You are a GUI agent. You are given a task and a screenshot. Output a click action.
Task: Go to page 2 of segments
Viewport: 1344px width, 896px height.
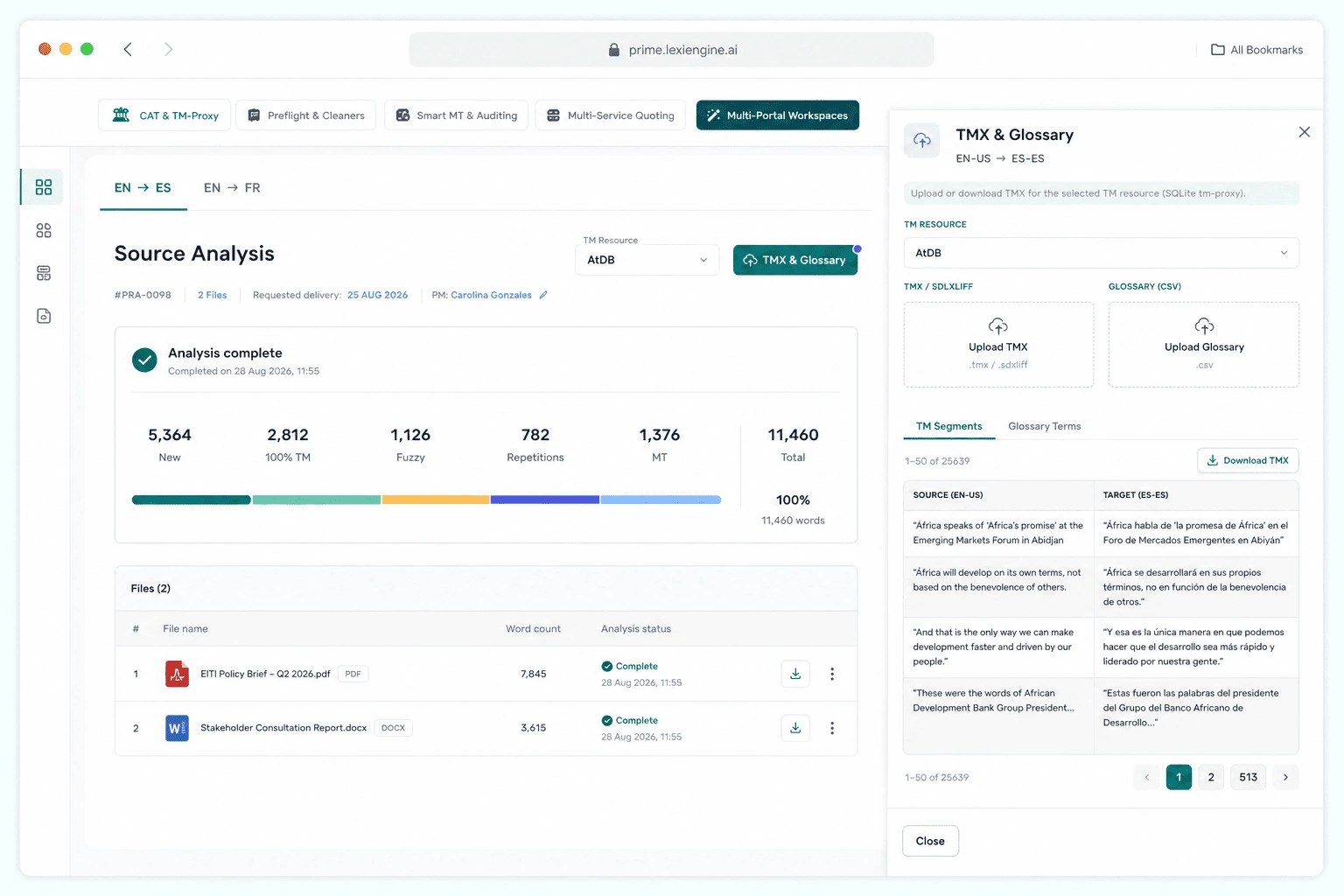tap(1211, 777)
